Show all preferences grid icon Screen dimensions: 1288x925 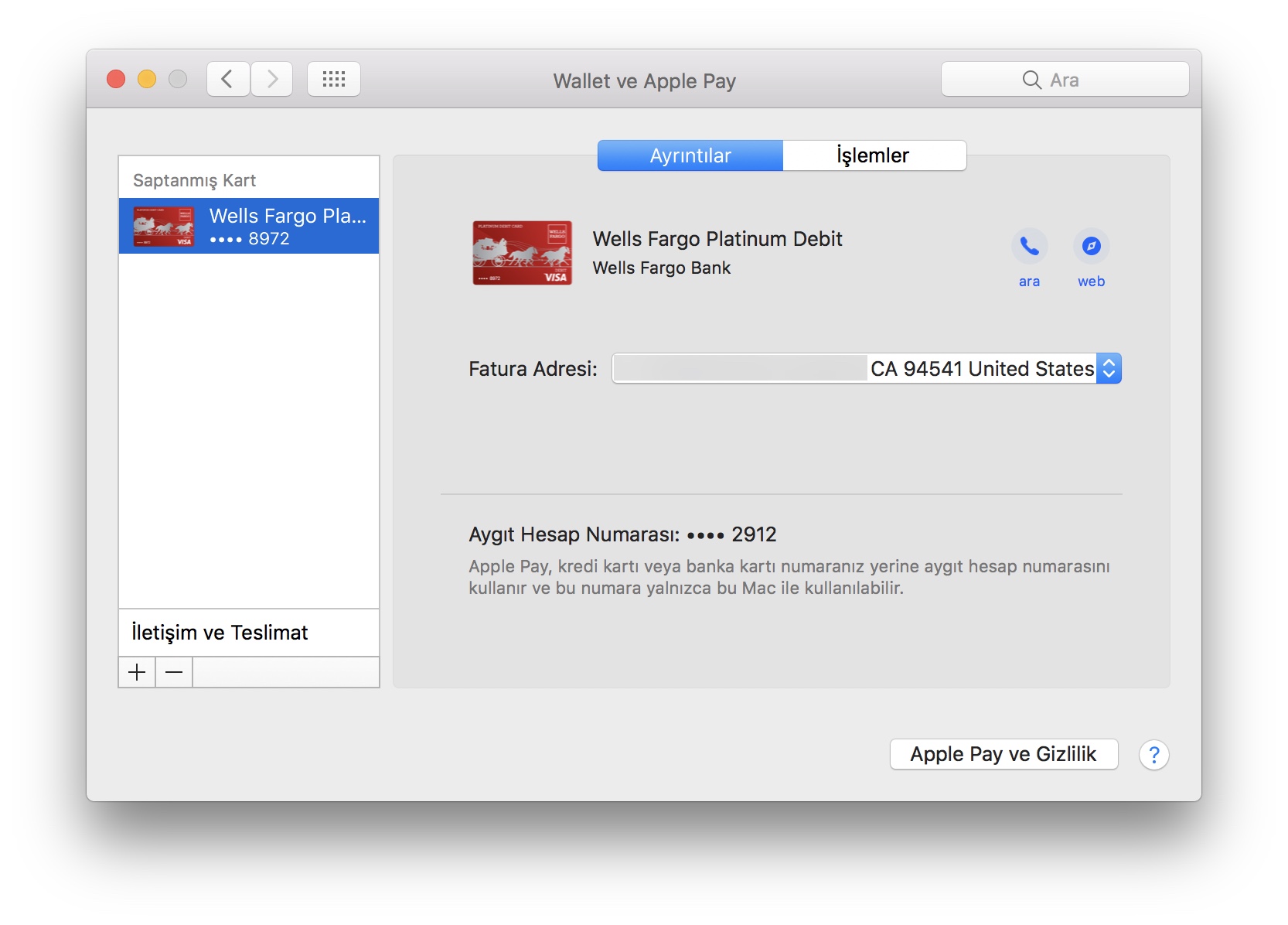click(x=333, y=79)
